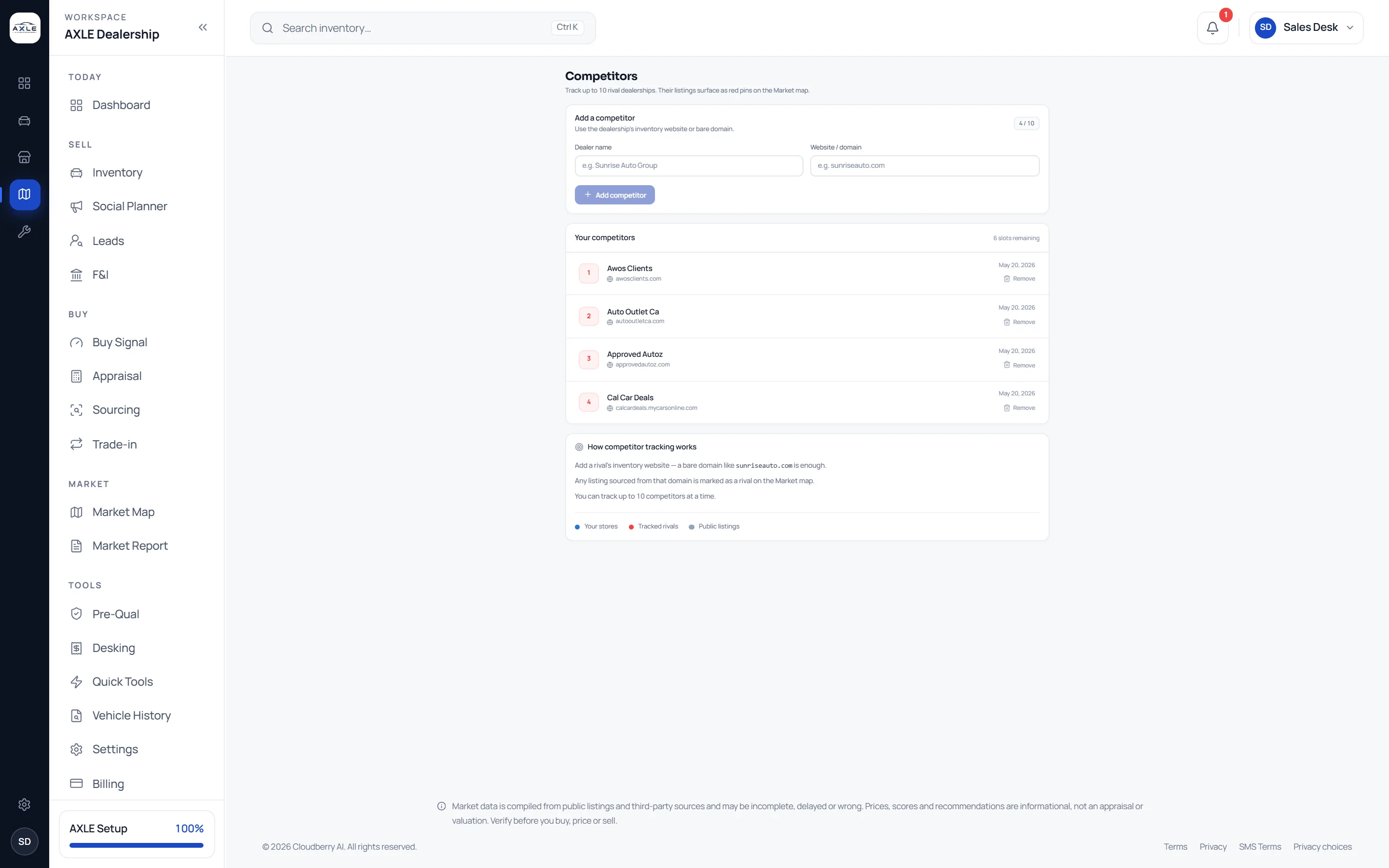Click the Search inventory field

(422, 27)
